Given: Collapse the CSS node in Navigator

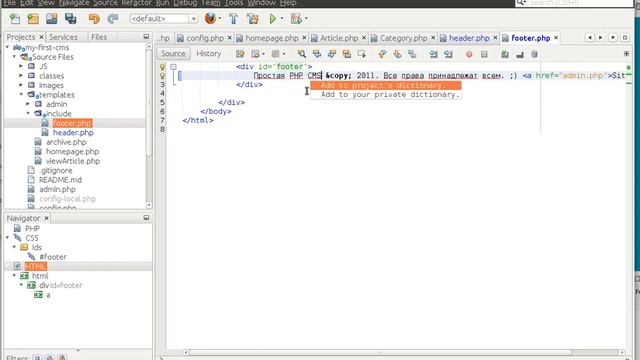Looking at the screenshot, I should click(7, 238).
